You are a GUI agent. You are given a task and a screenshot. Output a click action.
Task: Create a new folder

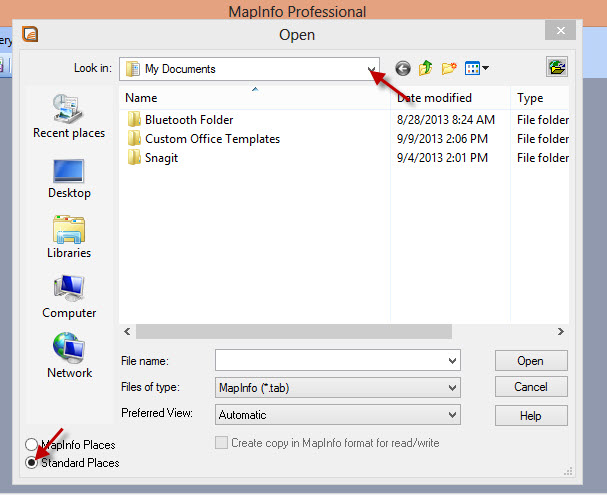(449, 69)
